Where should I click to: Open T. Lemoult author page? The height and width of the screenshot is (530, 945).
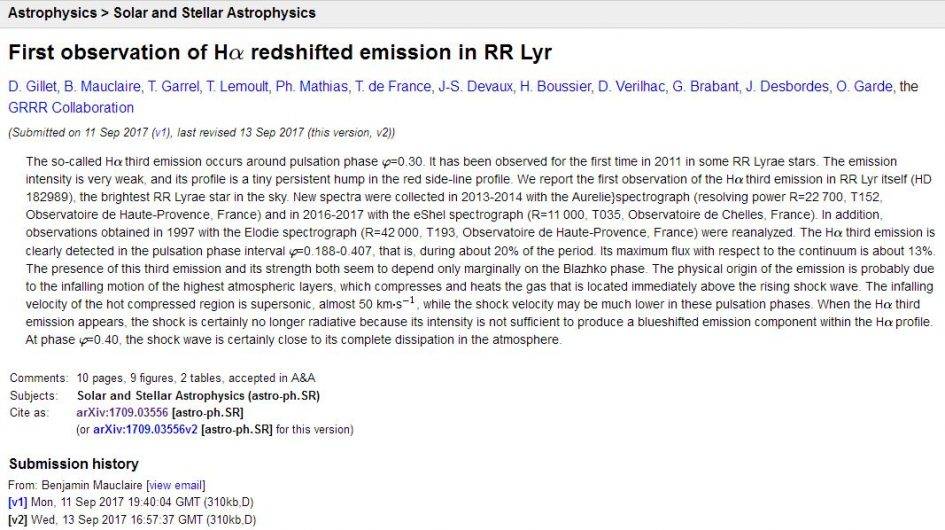coord(237,87)
